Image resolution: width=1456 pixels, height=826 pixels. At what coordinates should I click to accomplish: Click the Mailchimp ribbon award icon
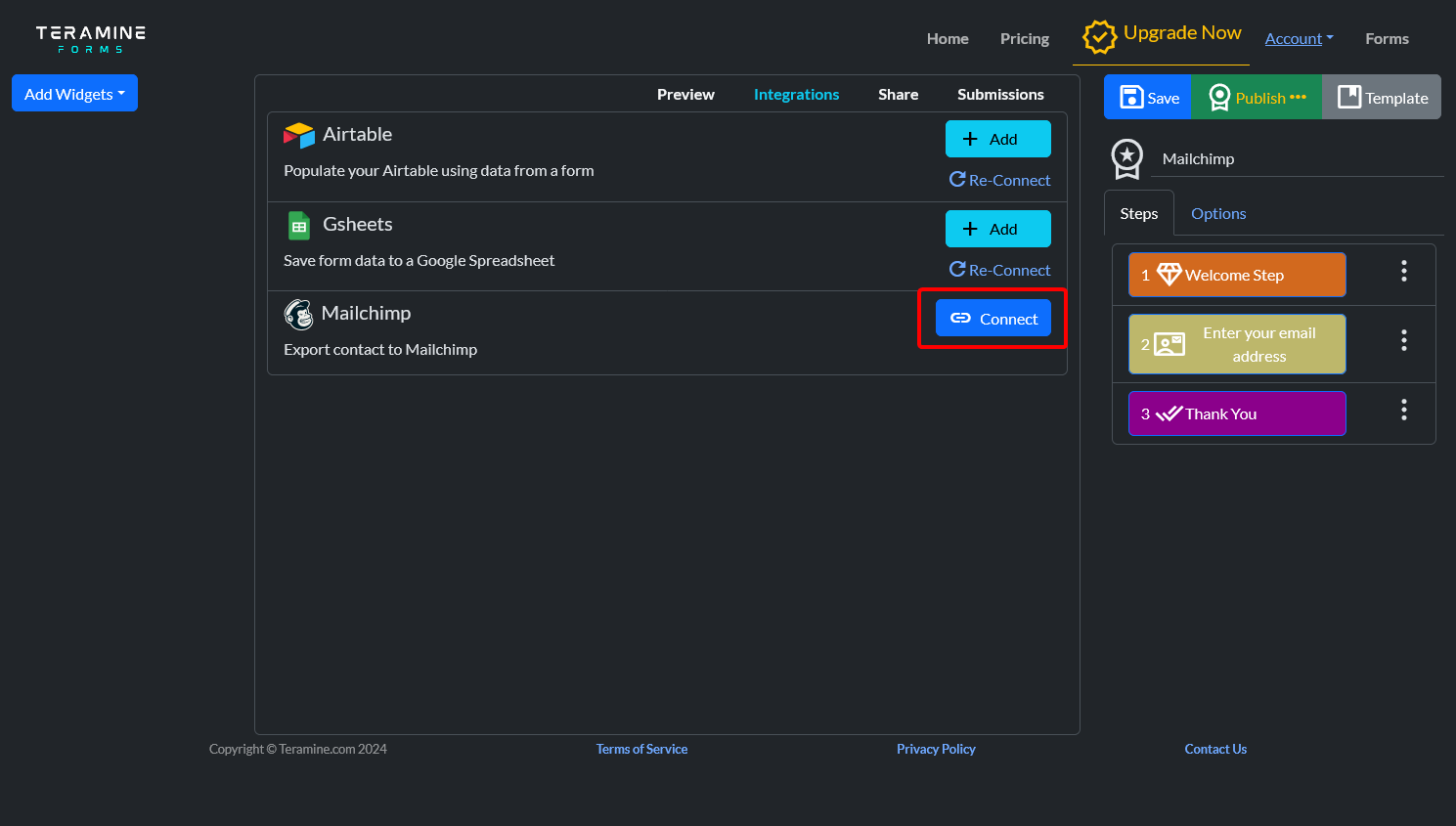coord(1127,158)
